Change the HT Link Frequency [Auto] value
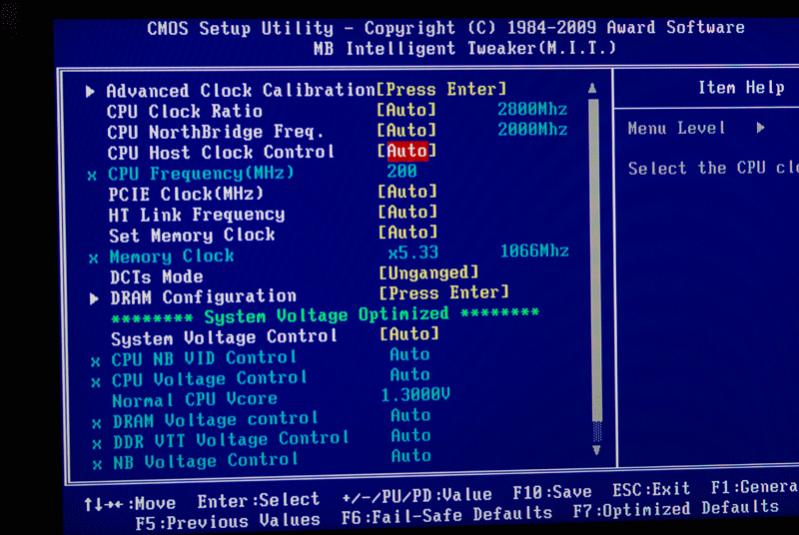The image size is (799, 535). (x=408, y=212)
